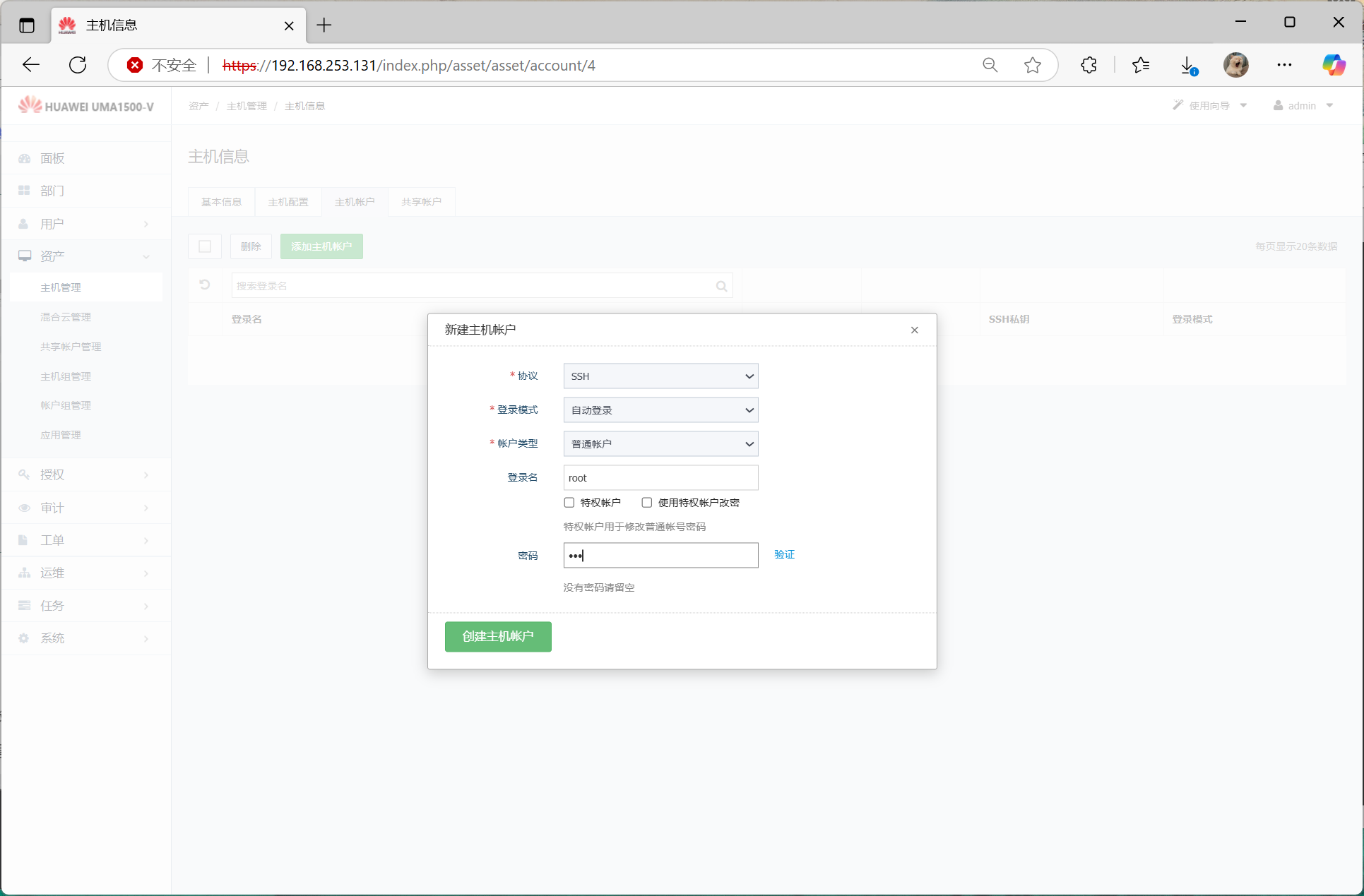Expand the 登录模式 dropdown

coord(660,410)
